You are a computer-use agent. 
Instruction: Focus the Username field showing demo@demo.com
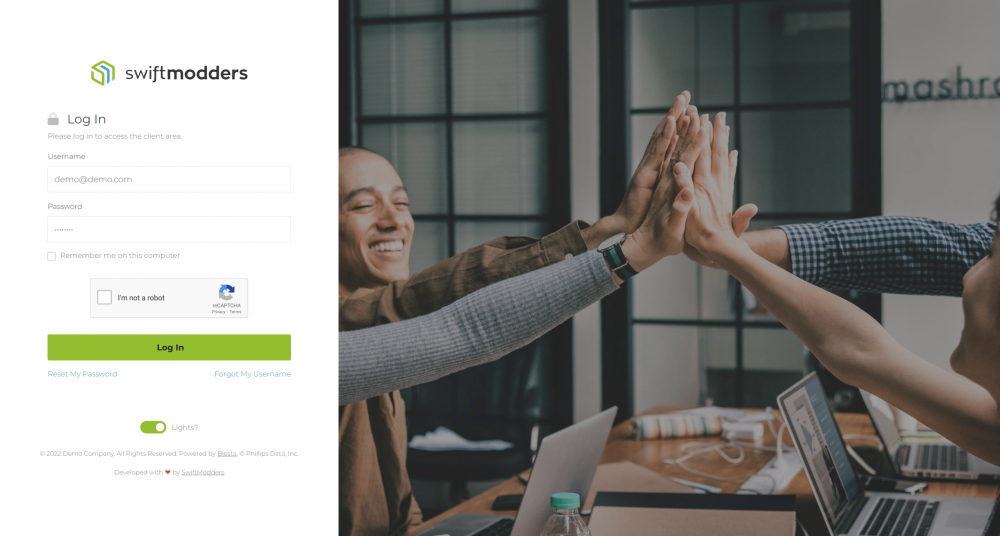169,179
